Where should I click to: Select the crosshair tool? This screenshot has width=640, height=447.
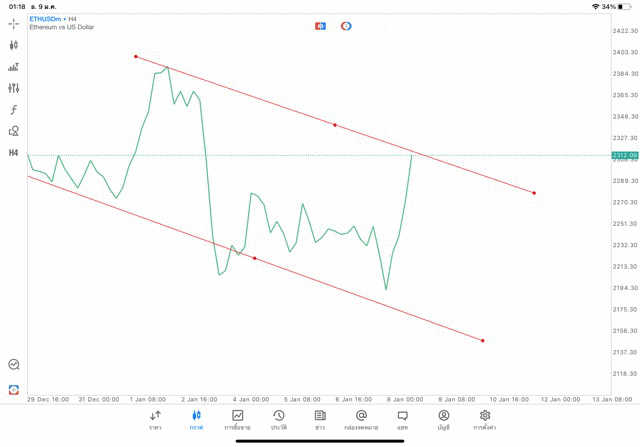tap(14, 24)
